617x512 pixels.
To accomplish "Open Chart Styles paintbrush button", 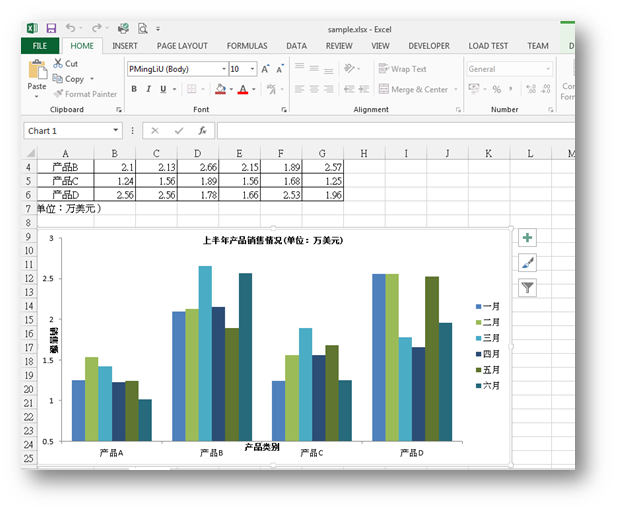I will pyautogui.click(x=527, y=263).
